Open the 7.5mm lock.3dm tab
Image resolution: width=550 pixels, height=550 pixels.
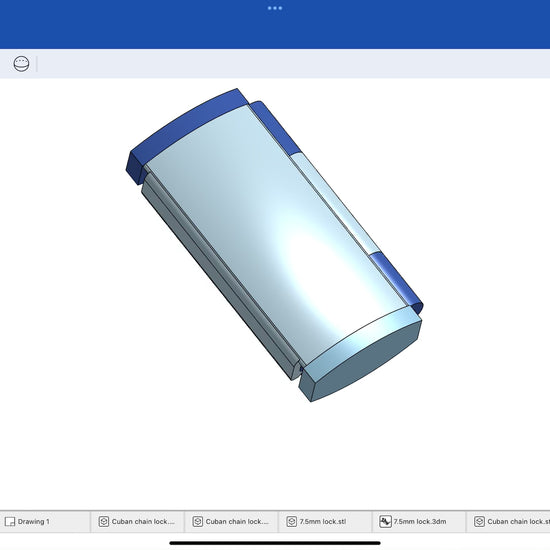click(x=419, y=522)
